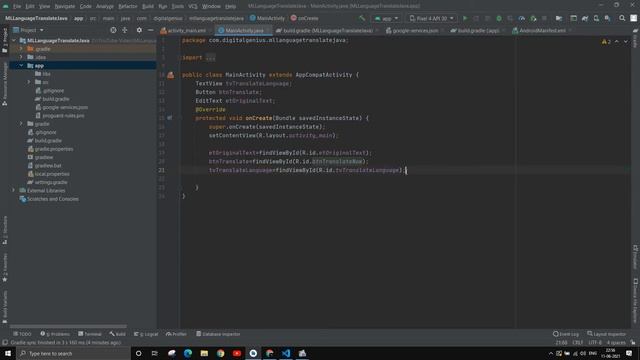Go to previous highlighted error arrow

point(617,42)
